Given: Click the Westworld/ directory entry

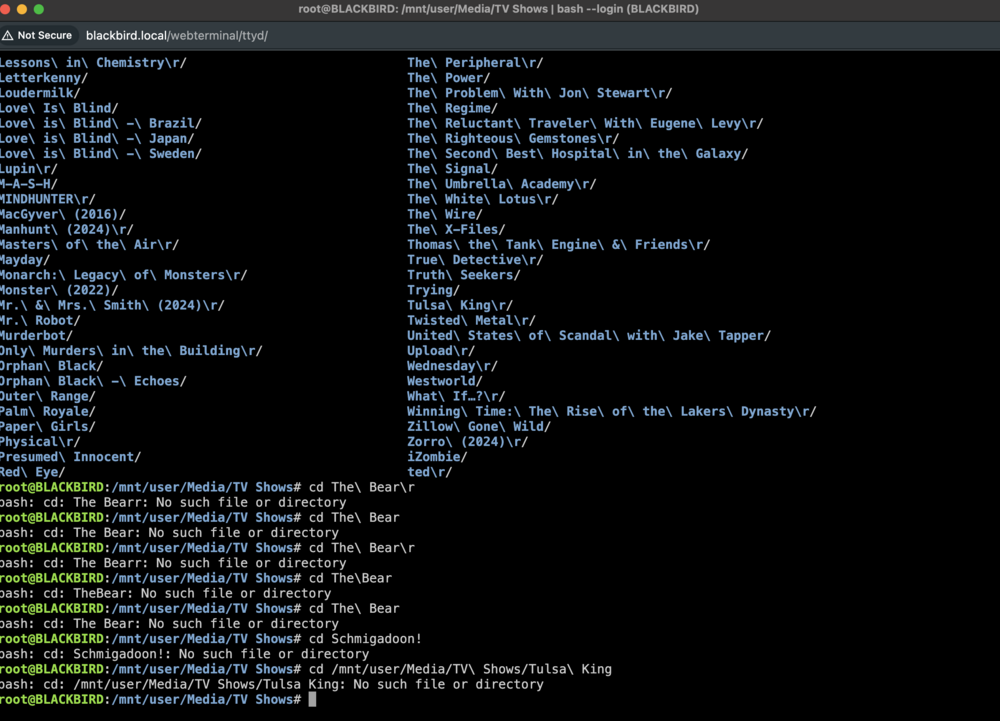Looking at the screenshot, I should 445,381.
